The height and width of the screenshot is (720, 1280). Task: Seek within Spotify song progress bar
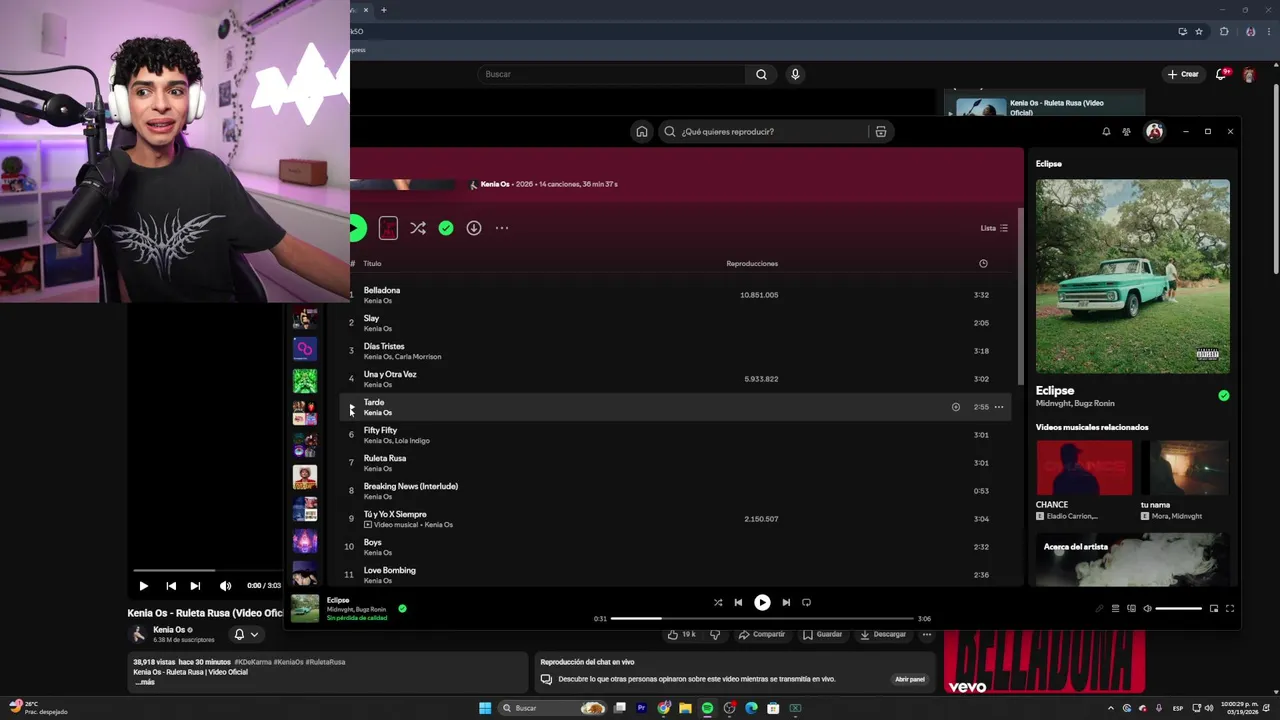(x=762, y=618)
